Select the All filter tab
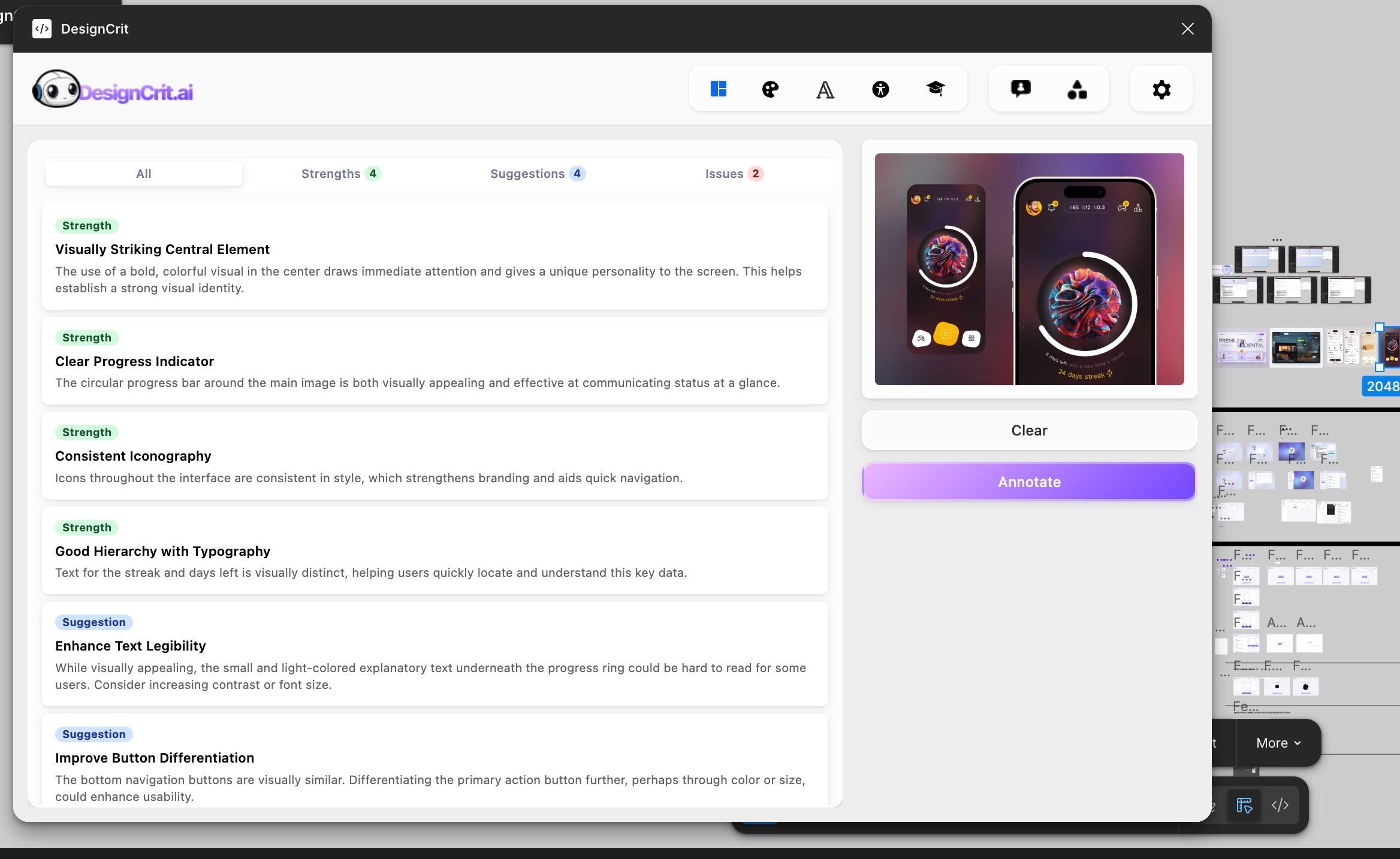This screenshot has height=859, width=1400. coord(143,174)
